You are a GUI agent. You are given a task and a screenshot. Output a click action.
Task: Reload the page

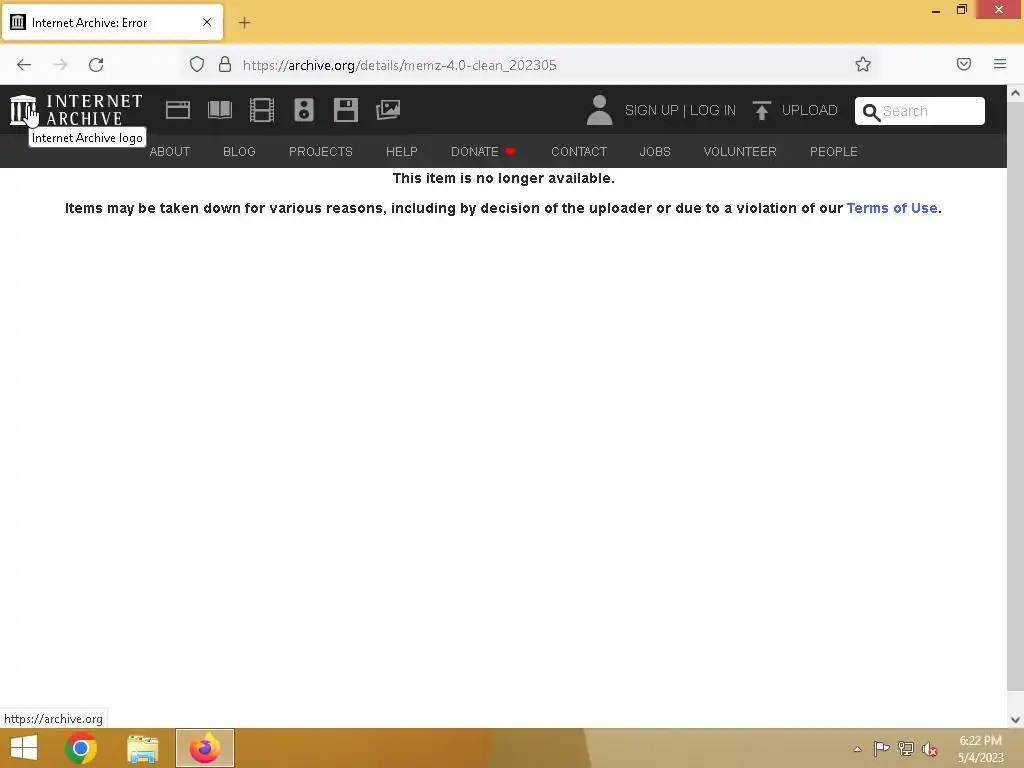(96, 65)
